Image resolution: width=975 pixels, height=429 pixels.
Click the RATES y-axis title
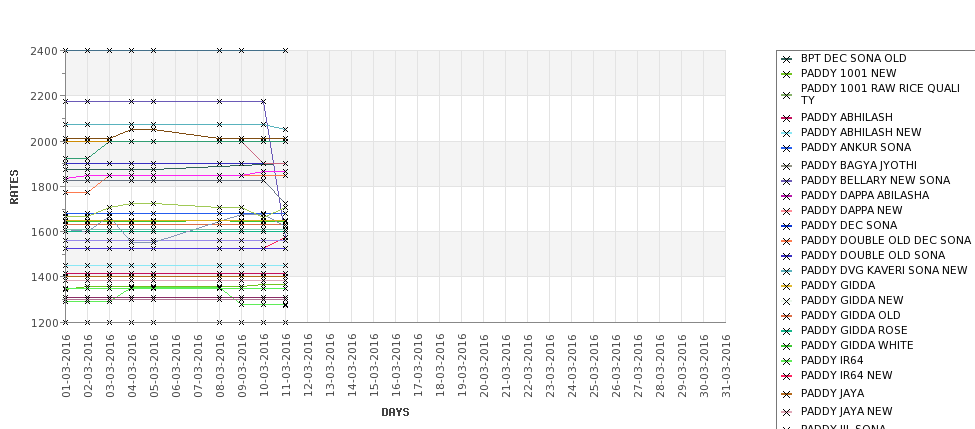[x=14, y=187]
